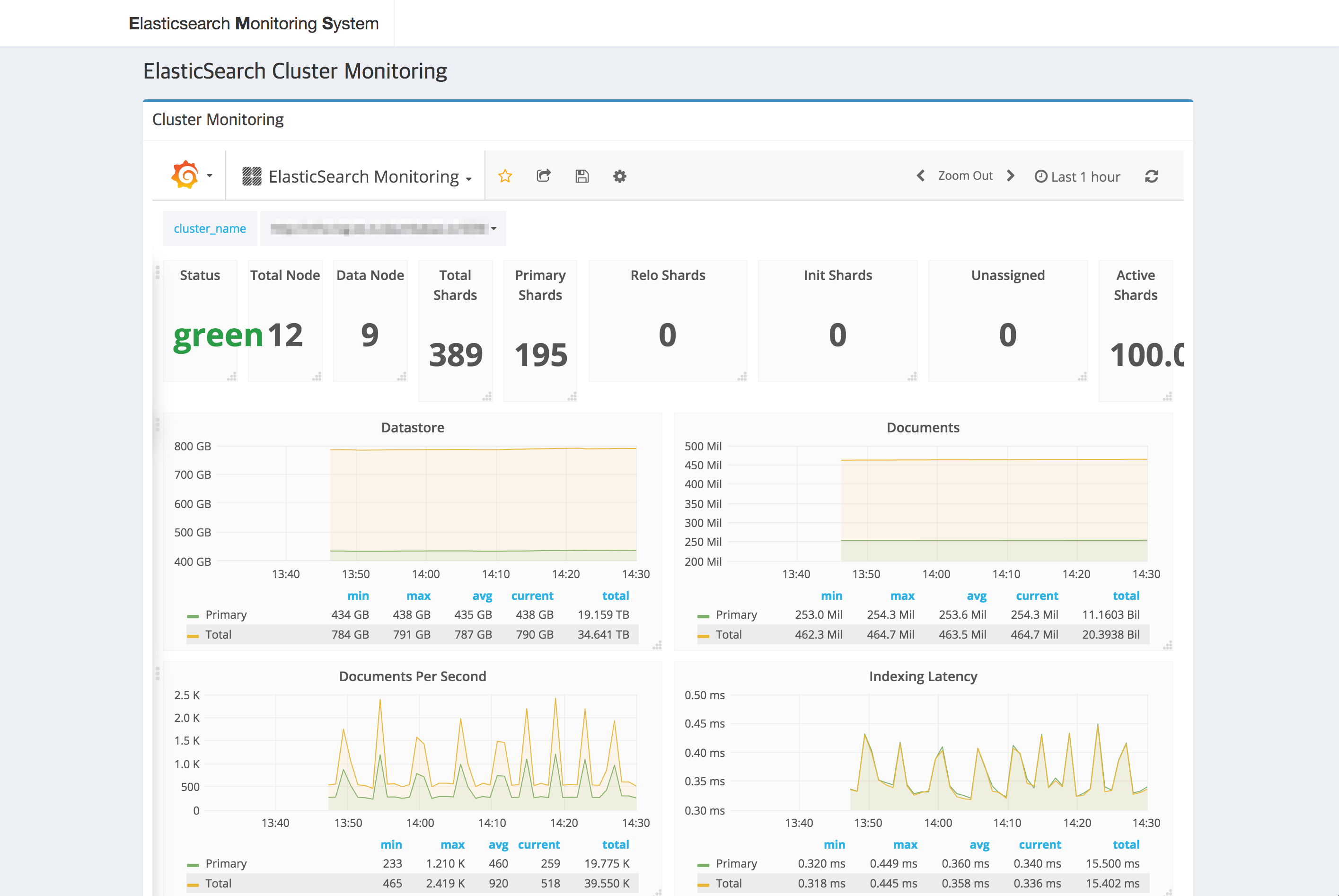The width and height of the screenshot is (1339, 896).
Task: Click the Status panel resize handle
Action: pos(231,377)
